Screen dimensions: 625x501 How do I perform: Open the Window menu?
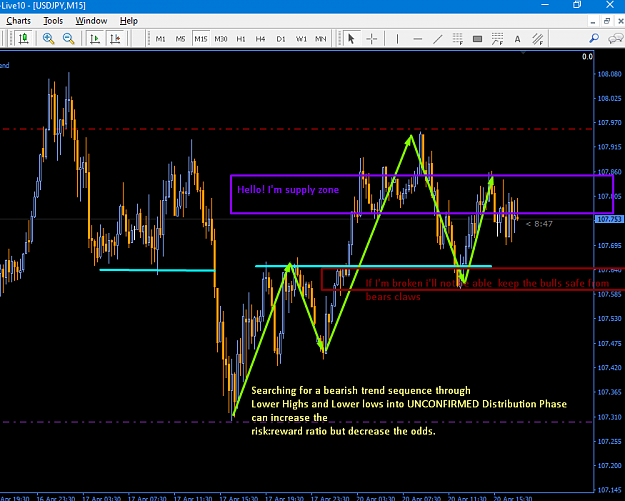click(x=91, y=21)
